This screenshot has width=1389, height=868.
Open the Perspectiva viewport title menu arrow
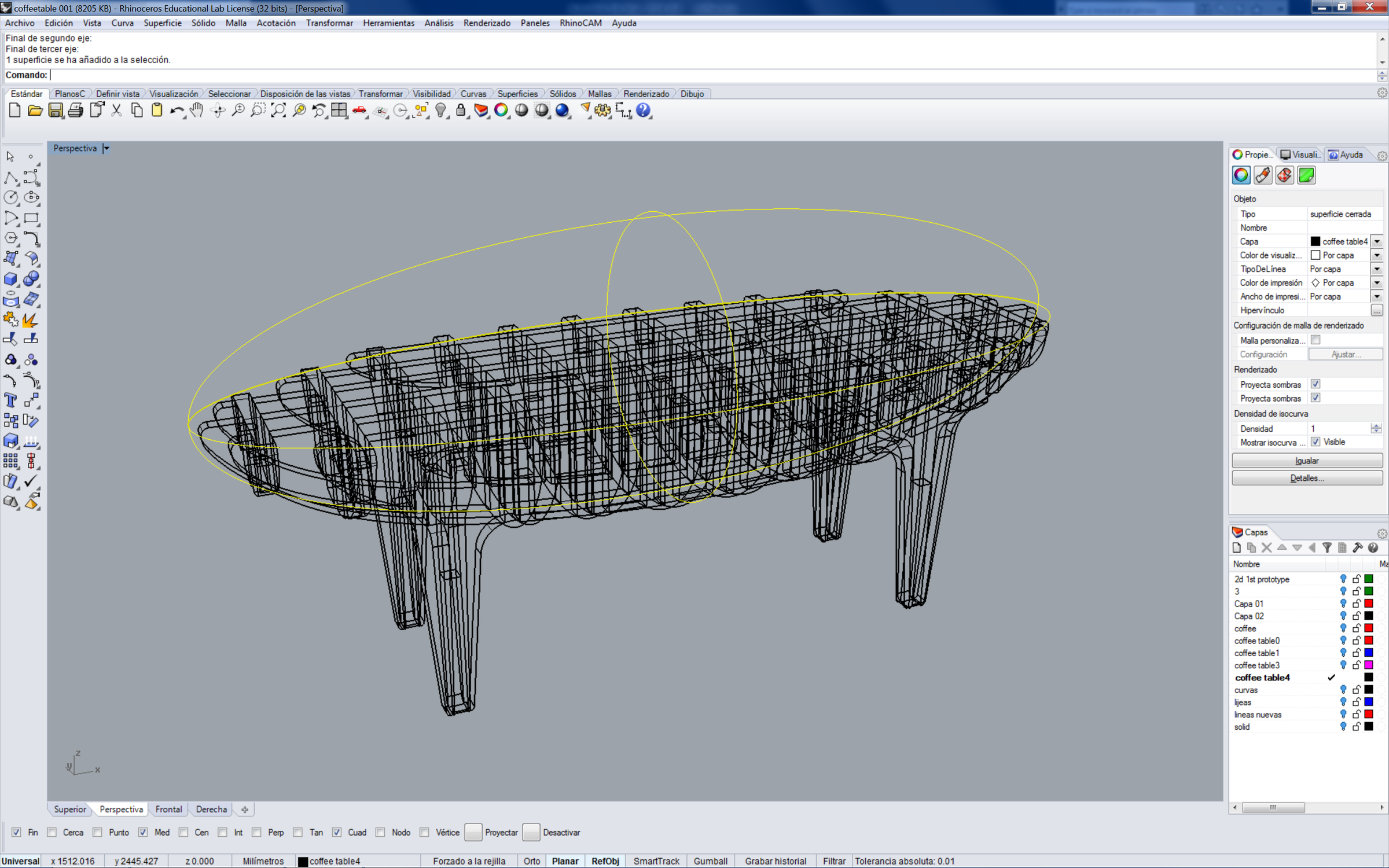pyautogui.click(x=106, y=148)
